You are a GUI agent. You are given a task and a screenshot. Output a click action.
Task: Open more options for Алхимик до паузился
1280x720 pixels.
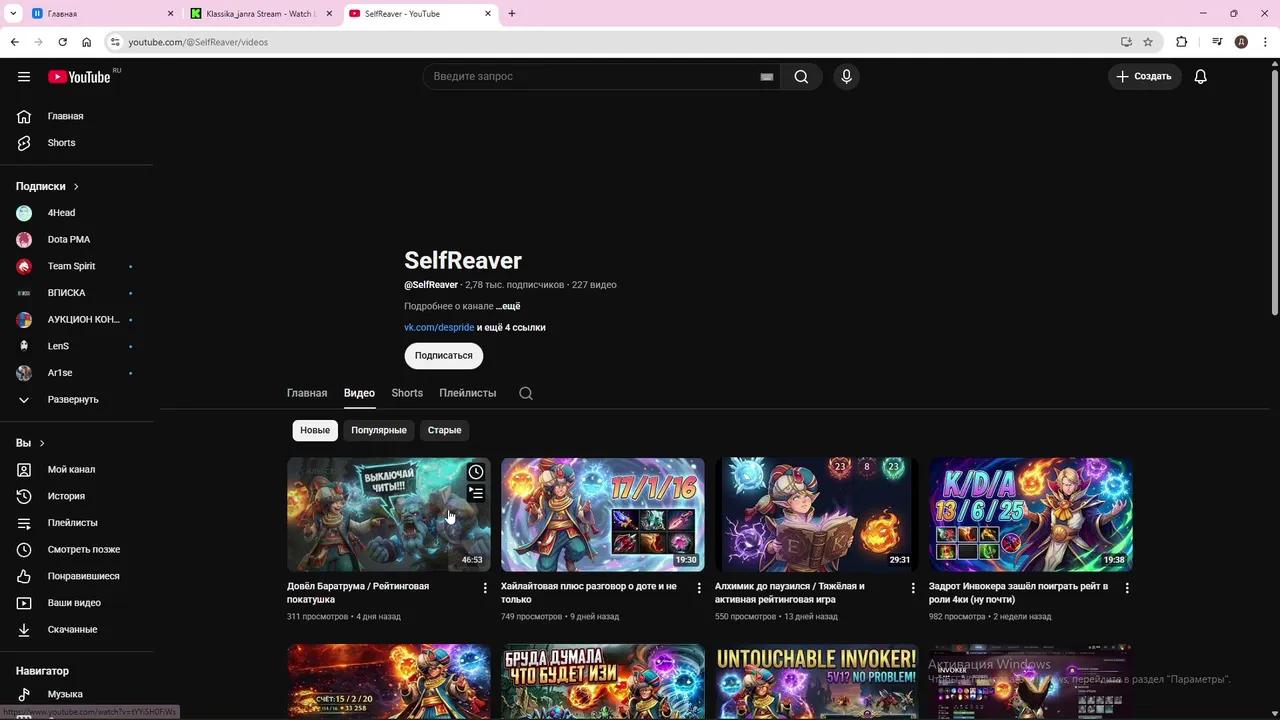click(x=913, y=588)
